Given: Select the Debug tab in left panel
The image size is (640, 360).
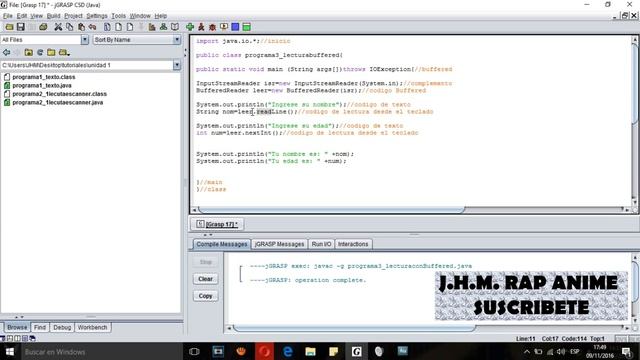Looking at the screenshot, I should 62,327.
